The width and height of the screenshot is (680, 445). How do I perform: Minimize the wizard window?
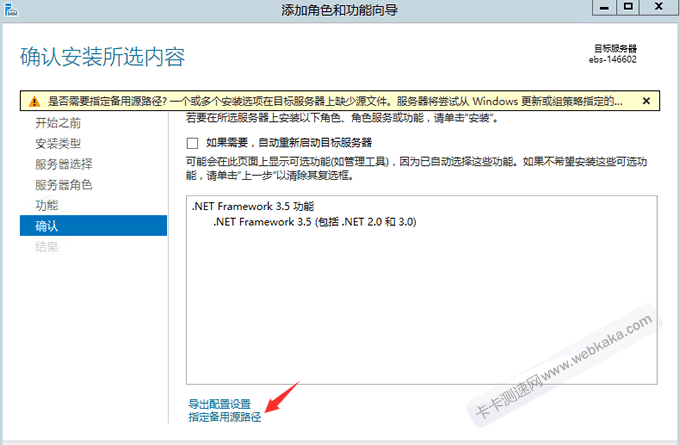[x=604, y=7]
